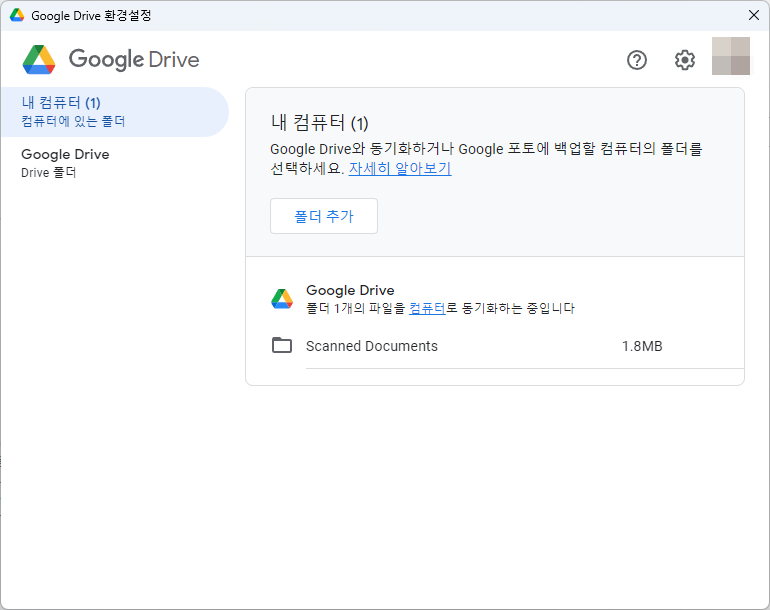Click the 내 컴퓨터 (1) heading in main panel

[320, 123]
